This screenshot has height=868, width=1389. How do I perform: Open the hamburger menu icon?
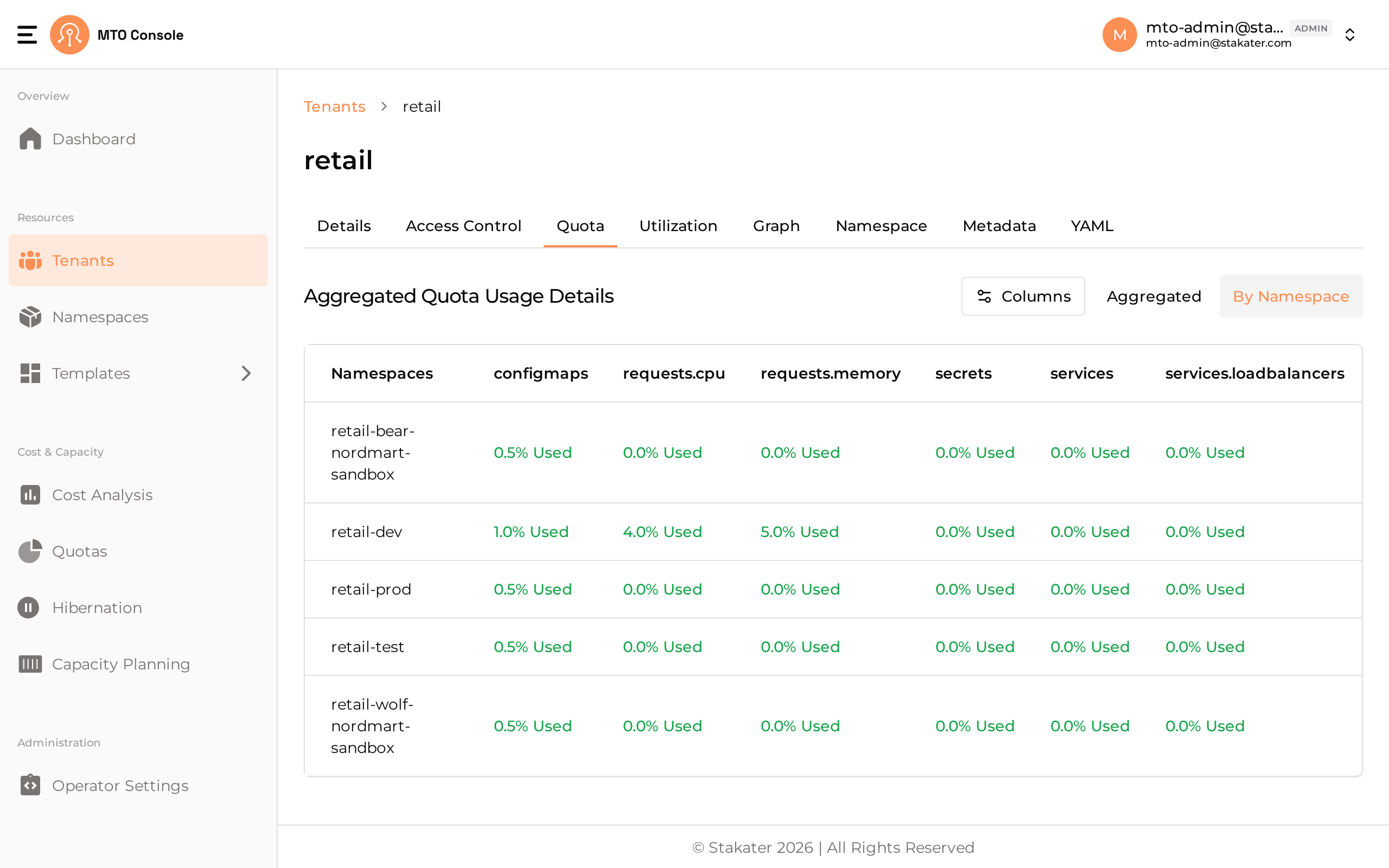tap(27, 34)
